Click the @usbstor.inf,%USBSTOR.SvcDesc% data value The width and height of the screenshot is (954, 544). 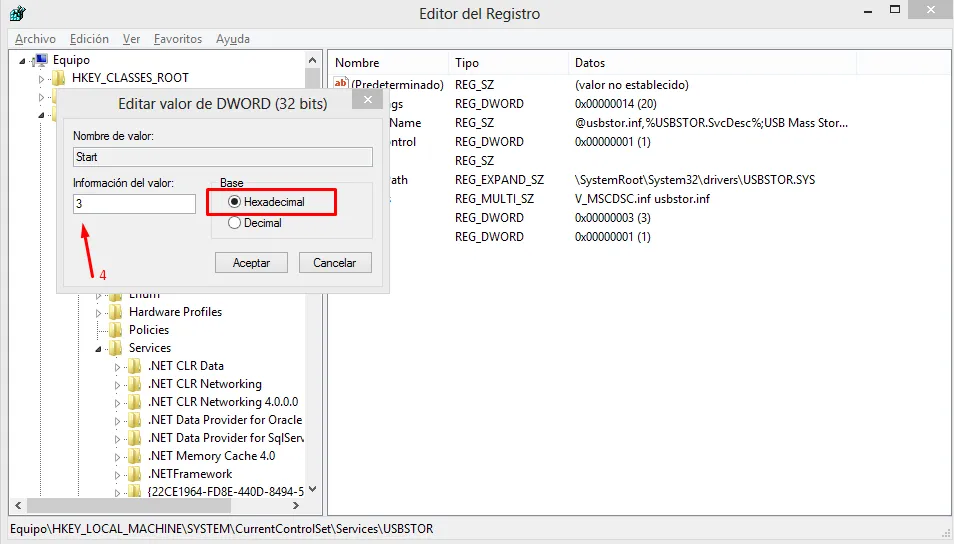(x=711, y=123)
